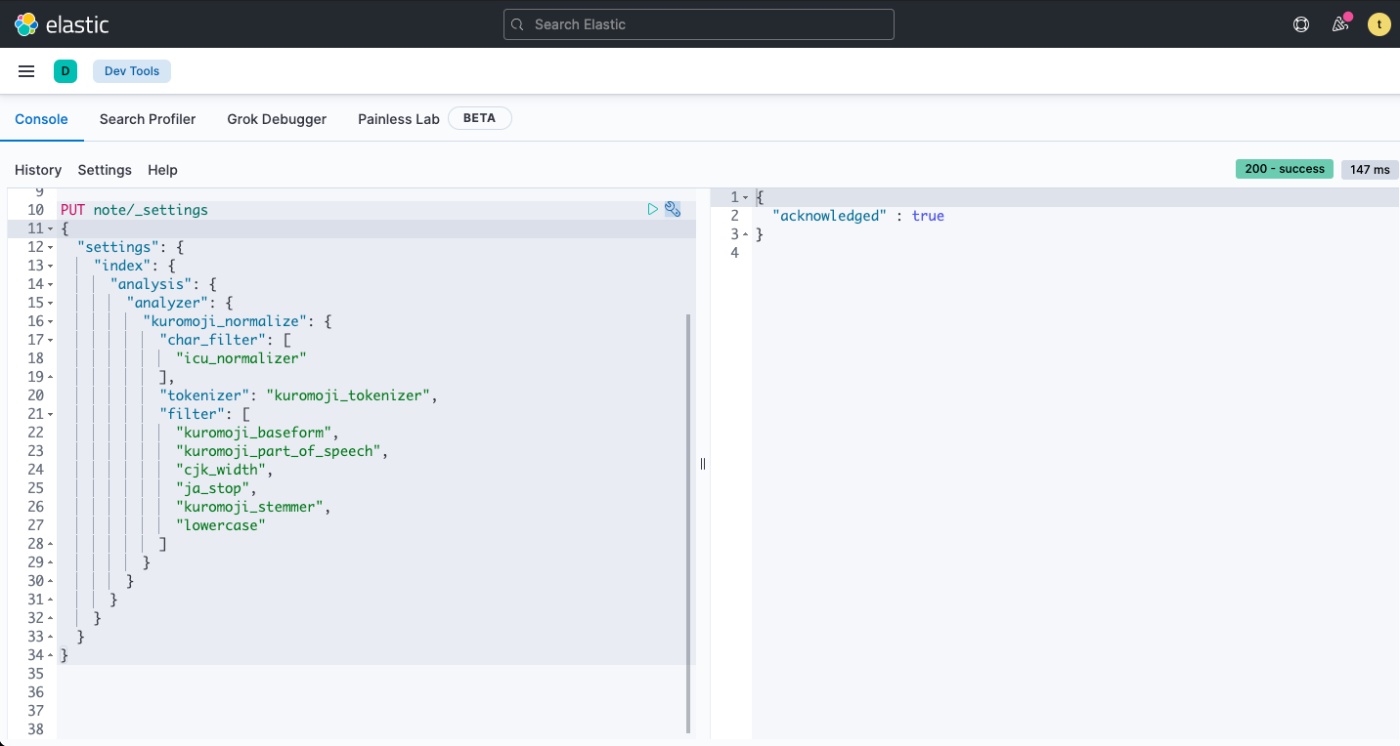Open console Help
Viewport: 1400px width, 746px height.
click(163, 170)
